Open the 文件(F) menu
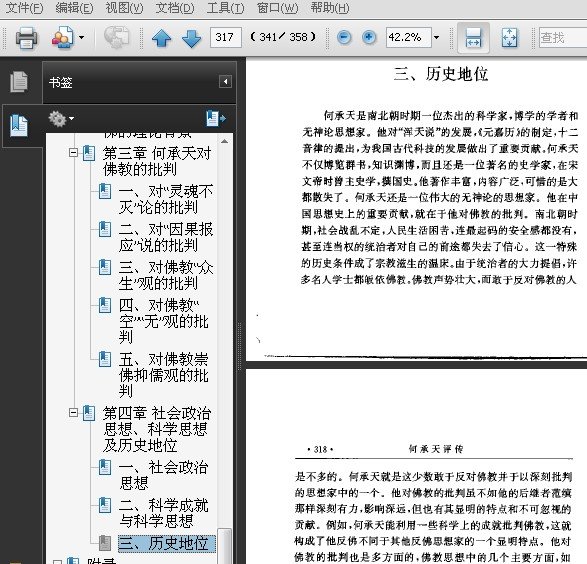 coord(24,8)
